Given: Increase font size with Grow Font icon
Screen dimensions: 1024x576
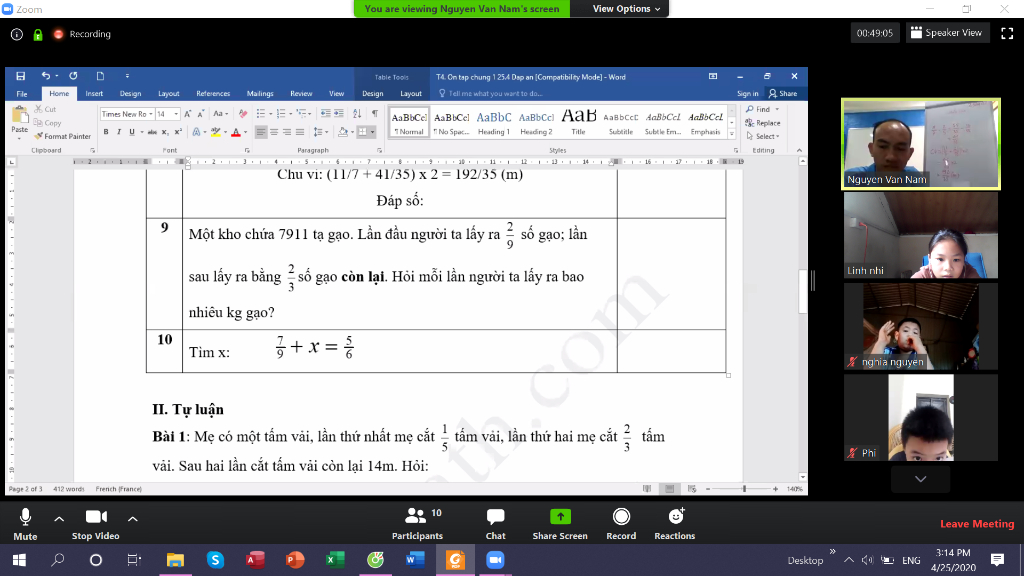Looking at the screenshot, I should (188, 114).
